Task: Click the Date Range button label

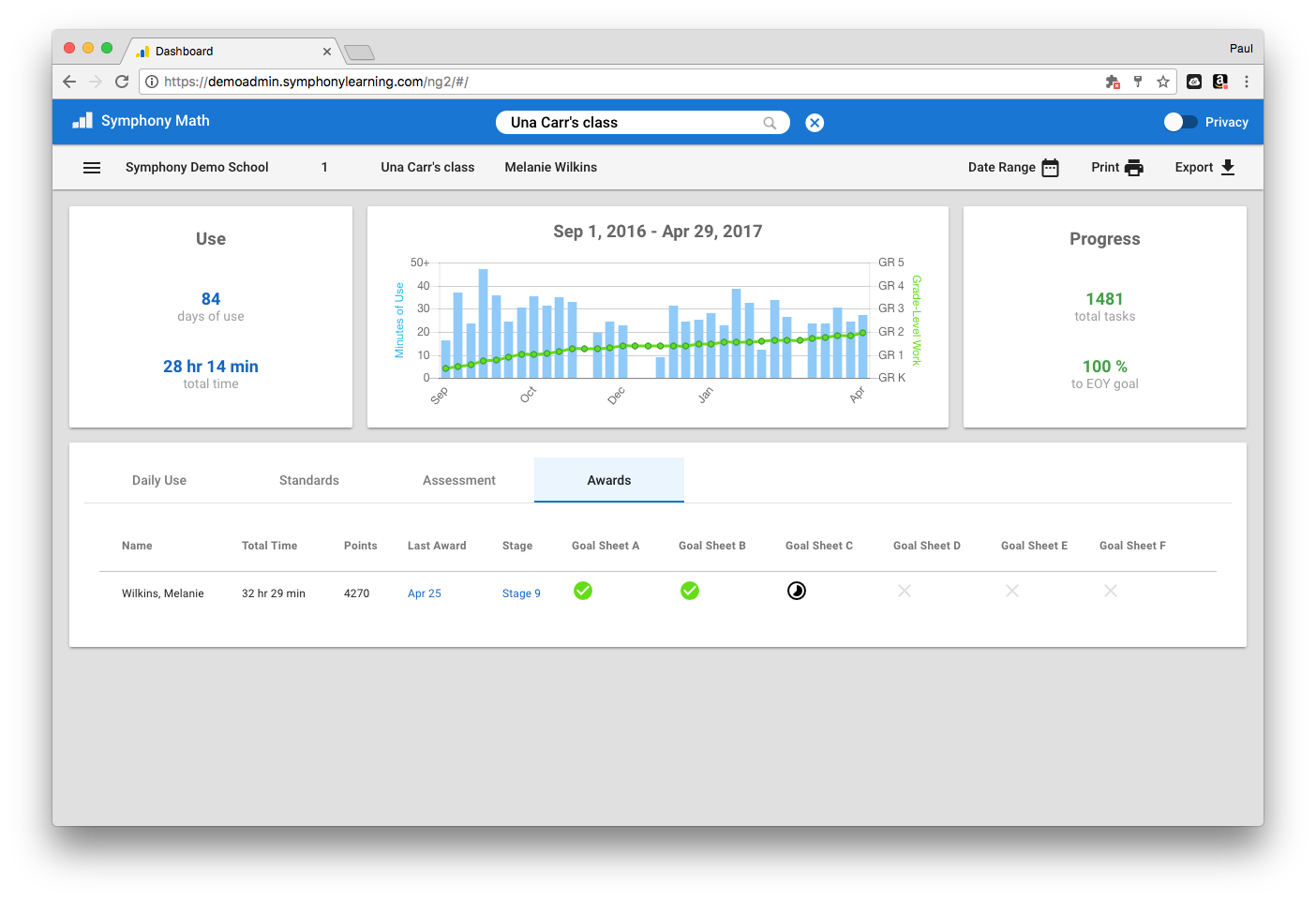Action: pyautogui.click(x=1002, y=168)
